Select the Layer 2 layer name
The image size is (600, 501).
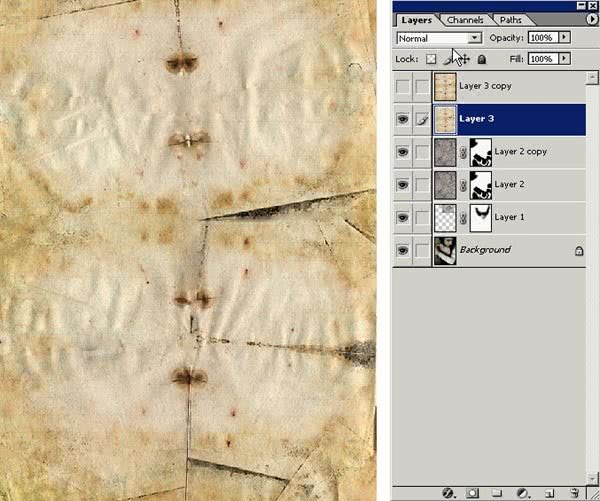[510, 185]
